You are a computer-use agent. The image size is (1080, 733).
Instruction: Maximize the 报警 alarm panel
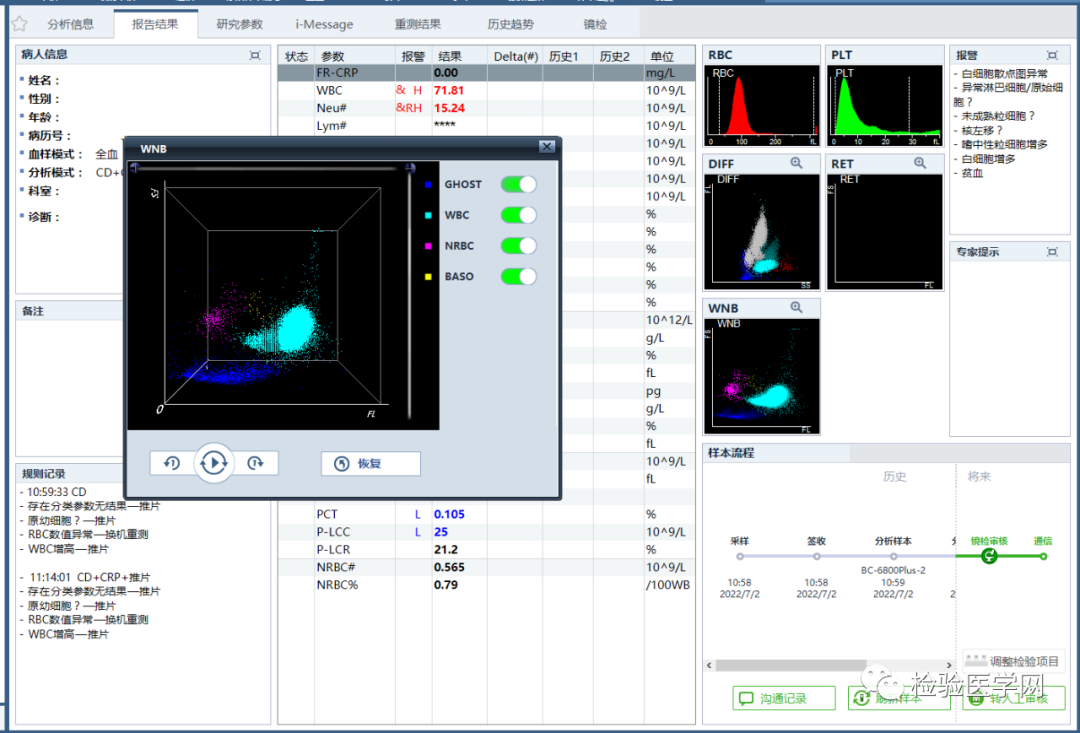(x=1052, y=55)
